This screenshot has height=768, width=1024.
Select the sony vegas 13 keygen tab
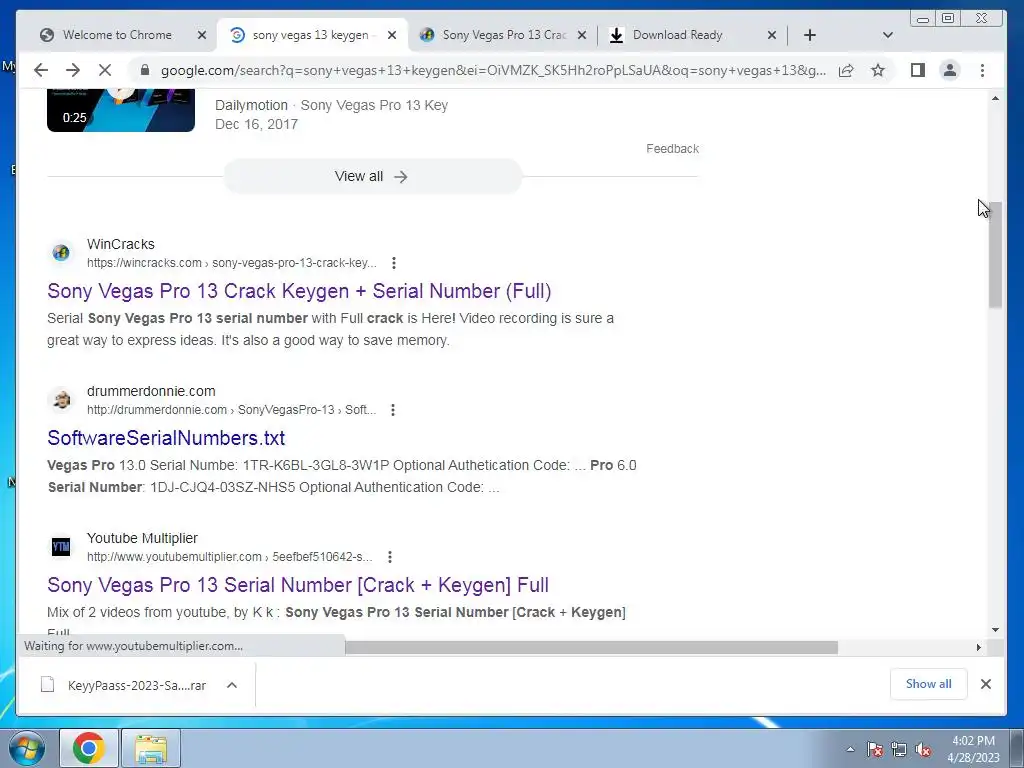tap(310, 35)
